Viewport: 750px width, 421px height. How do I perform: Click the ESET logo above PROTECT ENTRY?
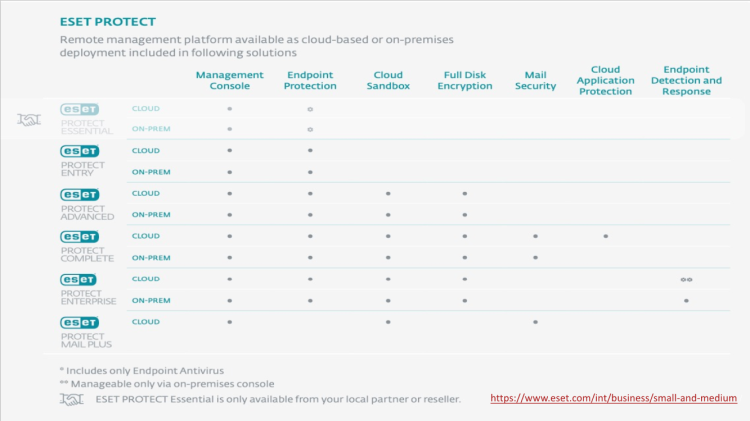coord(80,151)
